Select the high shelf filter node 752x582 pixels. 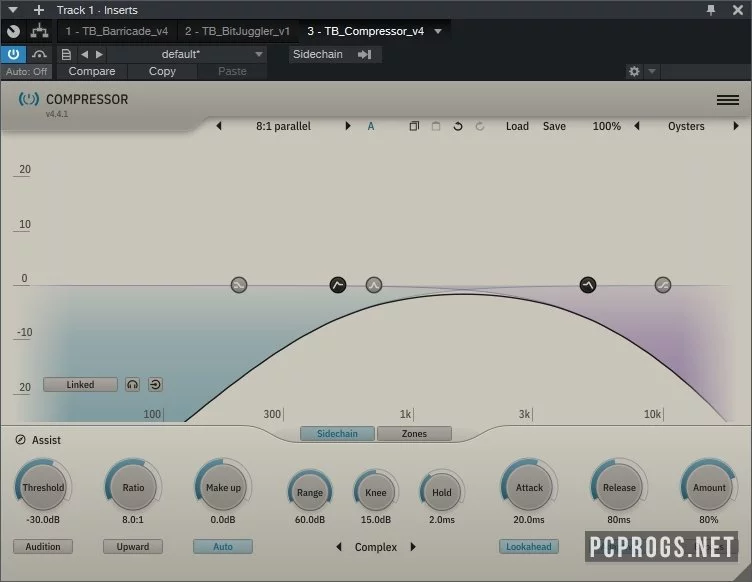(663, 285)
